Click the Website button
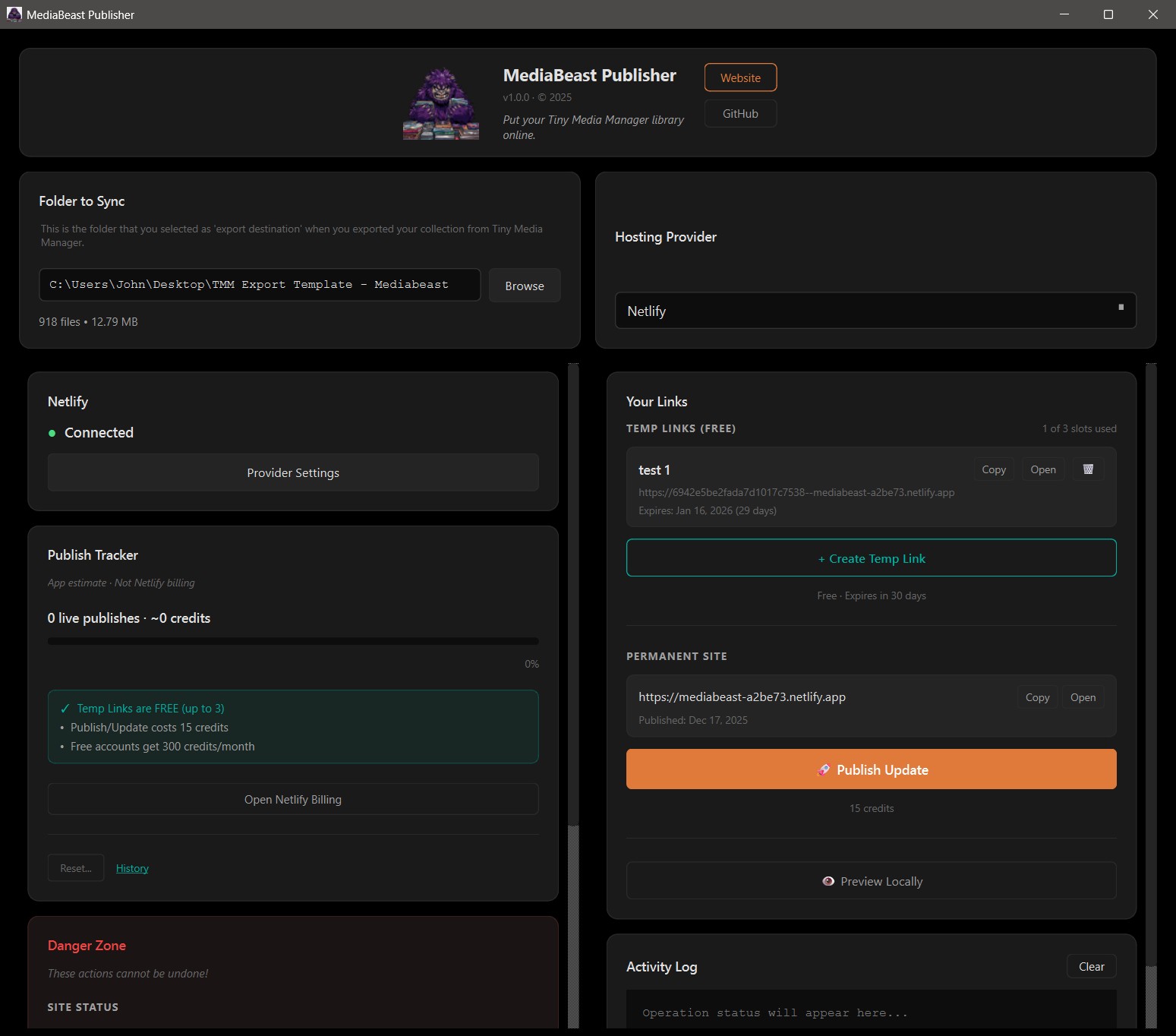 740,77
